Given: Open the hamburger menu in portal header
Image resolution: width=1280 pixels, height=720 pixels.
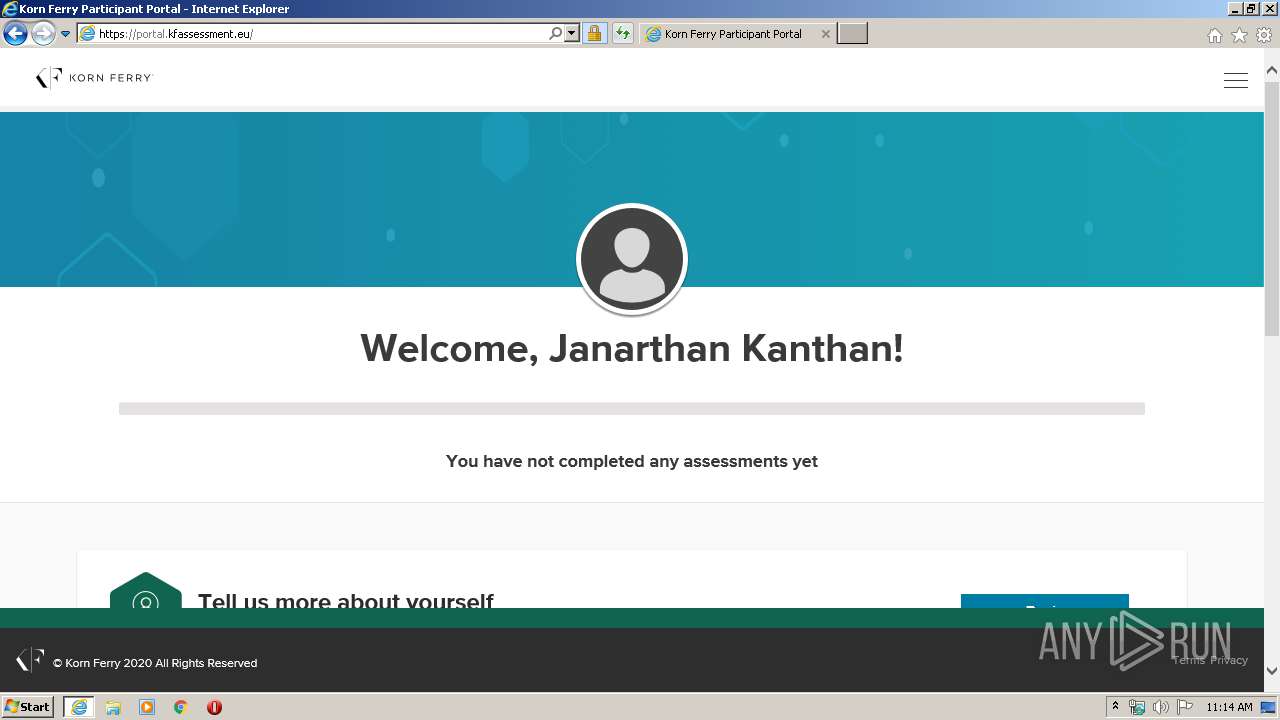Looking at the screenshot, I should coord(1235,81).
